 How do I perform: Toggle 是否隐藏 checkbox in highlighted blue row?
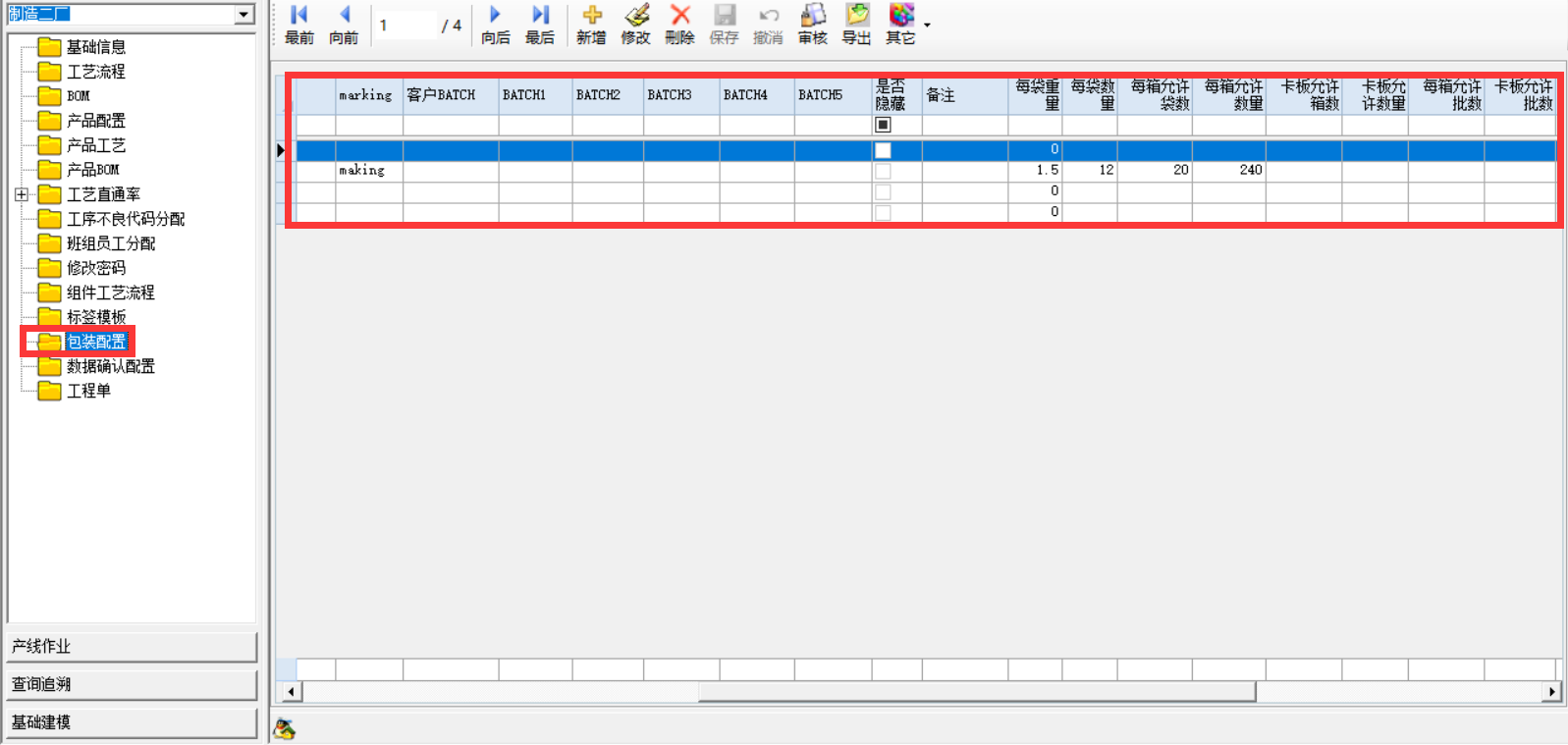(x=883, y=150)
